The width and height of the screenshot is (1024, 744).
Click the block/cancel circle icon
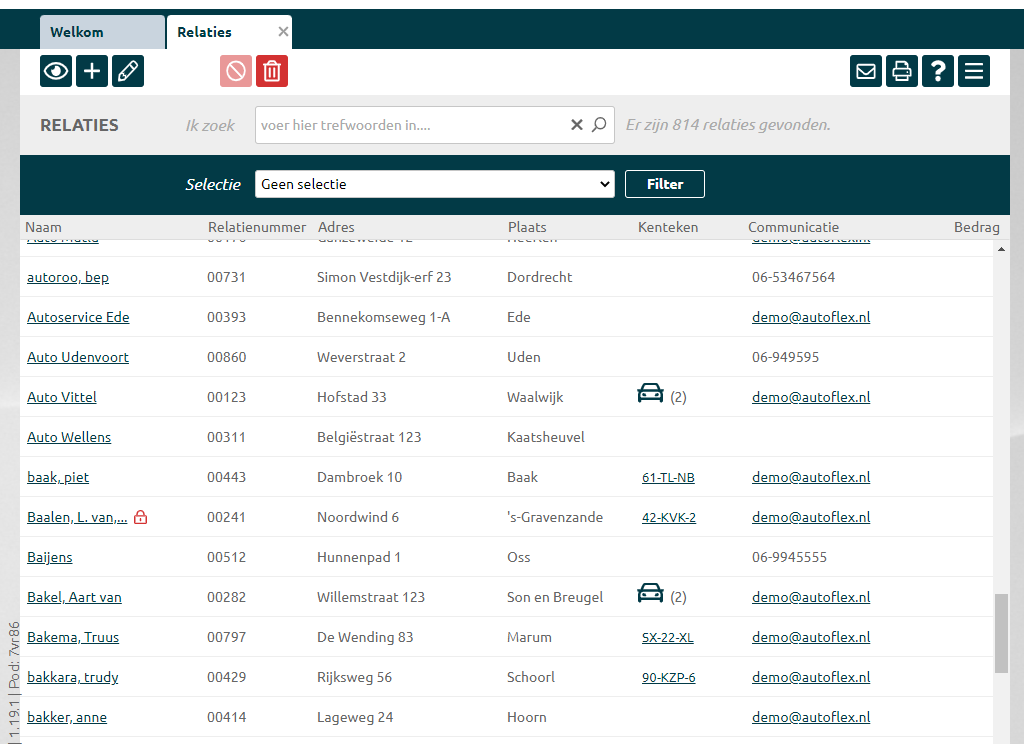236,71
